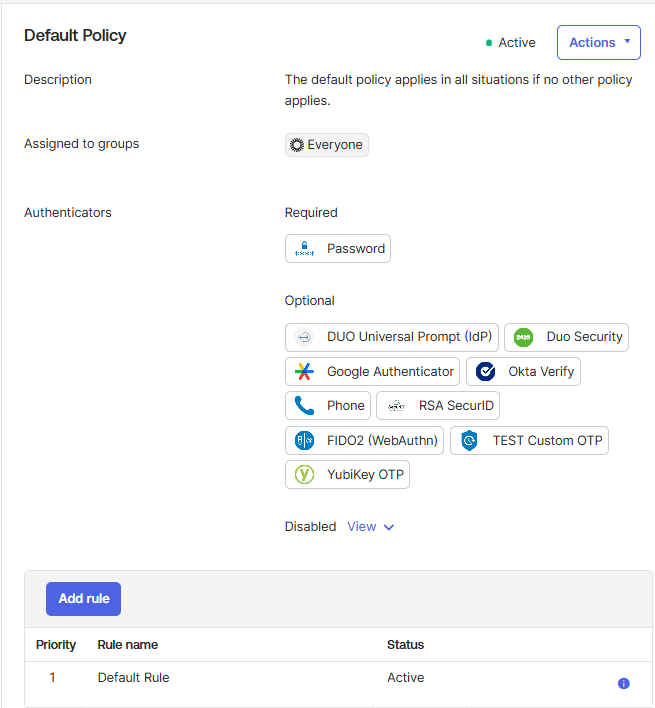Image resolution: width=655 pixels, height=708 pixels.
Task: Click the info icon on Default Rule row
Action: coord(623,683)
